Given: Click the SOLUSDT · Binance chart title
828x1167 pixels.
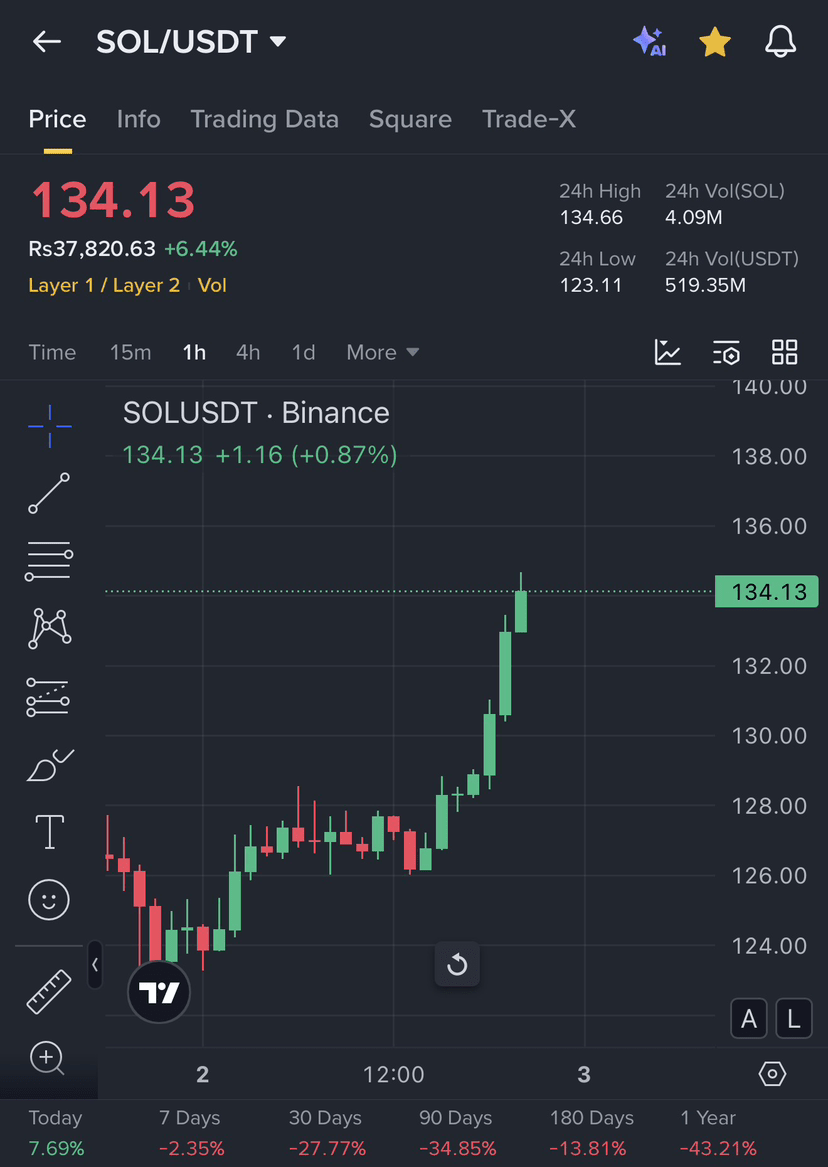Looking at the screenshot, I should pyautogui.click(x=256, y=413).
